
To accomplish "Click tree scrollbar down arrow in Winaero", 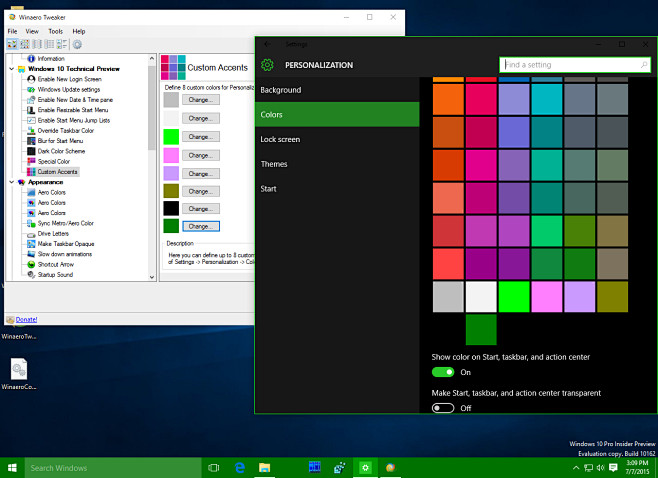I will click(x=152, y=277).
